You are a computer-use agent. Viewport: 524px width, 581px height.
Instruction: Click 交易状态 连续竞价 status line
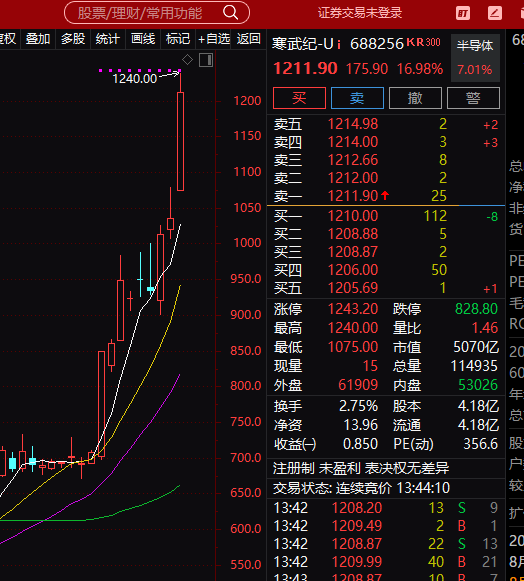pyautogui.click(x=361, y=488)
